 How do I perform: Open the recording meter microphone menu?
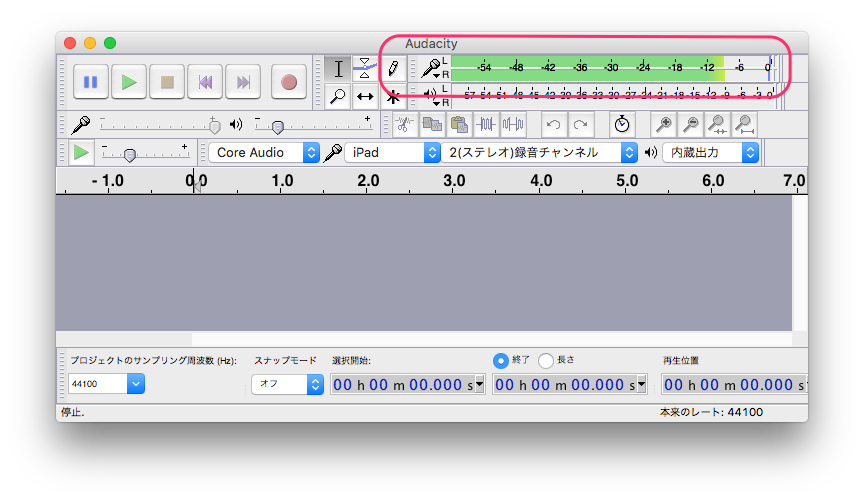coord(431,68)
